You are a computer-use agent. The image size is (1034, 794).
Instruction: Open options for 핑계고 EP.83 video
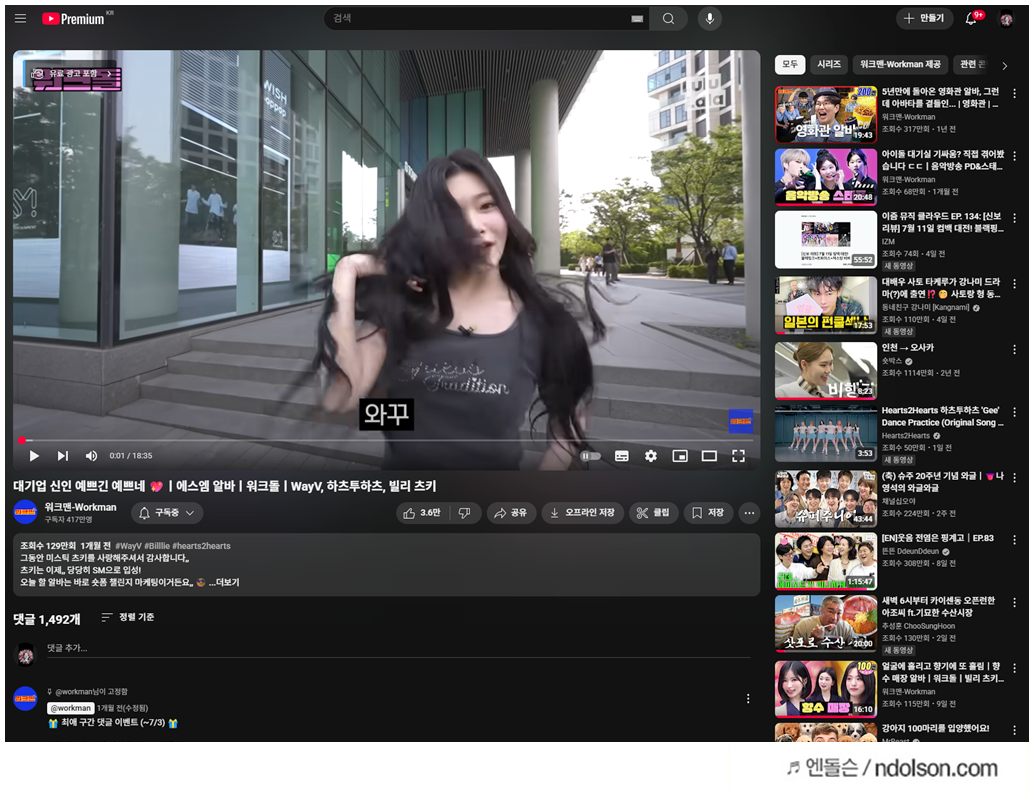1014,539
